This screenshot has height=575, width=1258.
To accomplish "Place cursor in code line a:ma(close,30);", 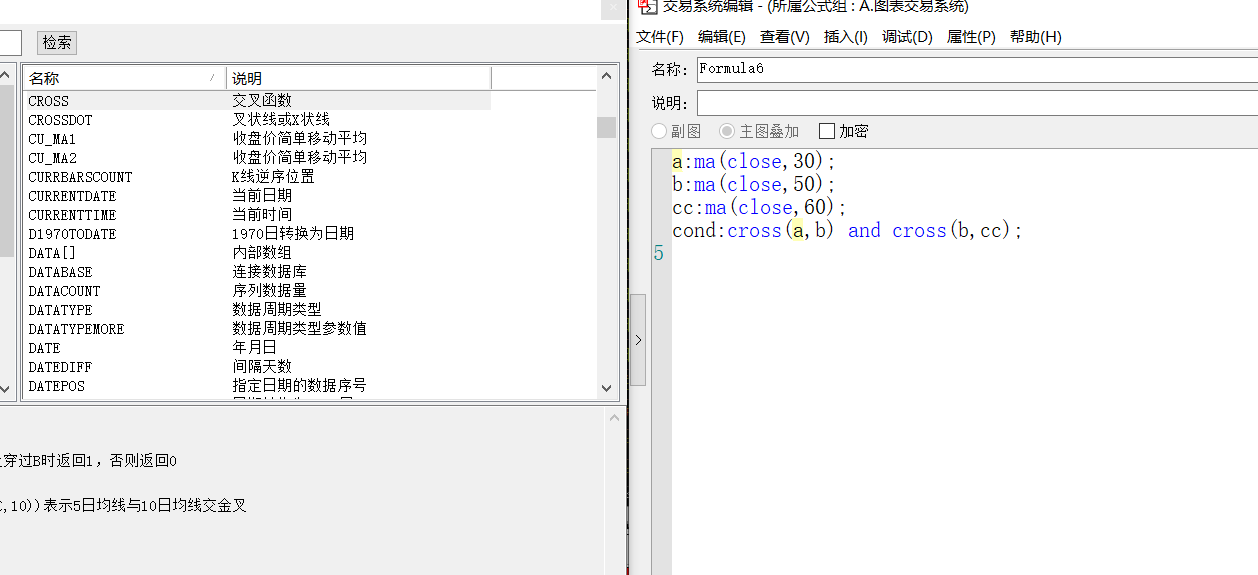I will 753,161.
